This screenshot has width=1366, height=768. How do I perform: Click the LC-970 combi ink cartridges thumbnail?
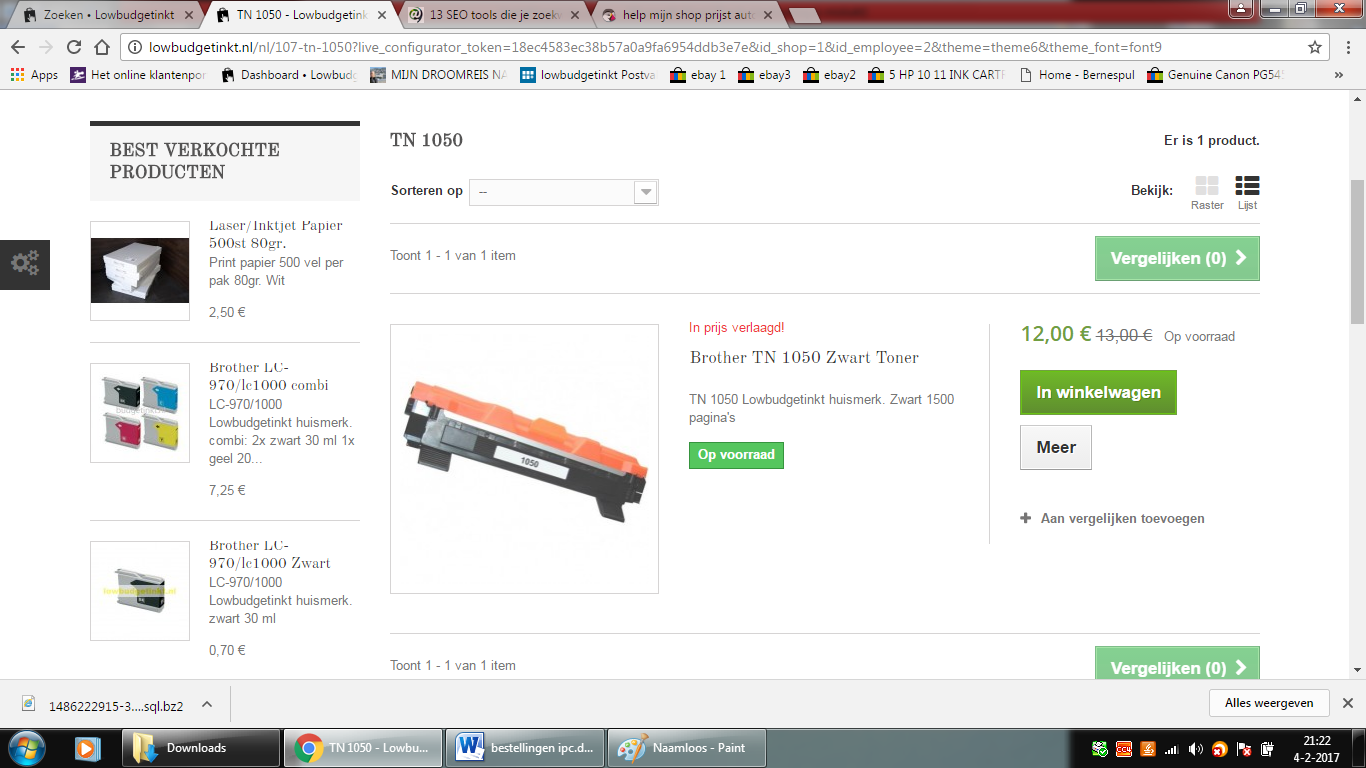click(140, 413)
